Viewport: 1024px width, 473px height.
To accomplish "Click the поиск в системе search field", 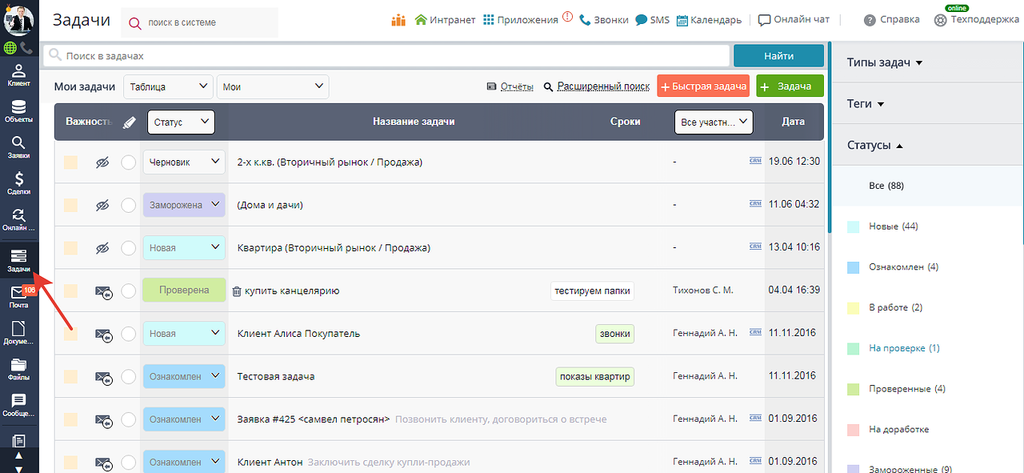I will coord(200,22).
